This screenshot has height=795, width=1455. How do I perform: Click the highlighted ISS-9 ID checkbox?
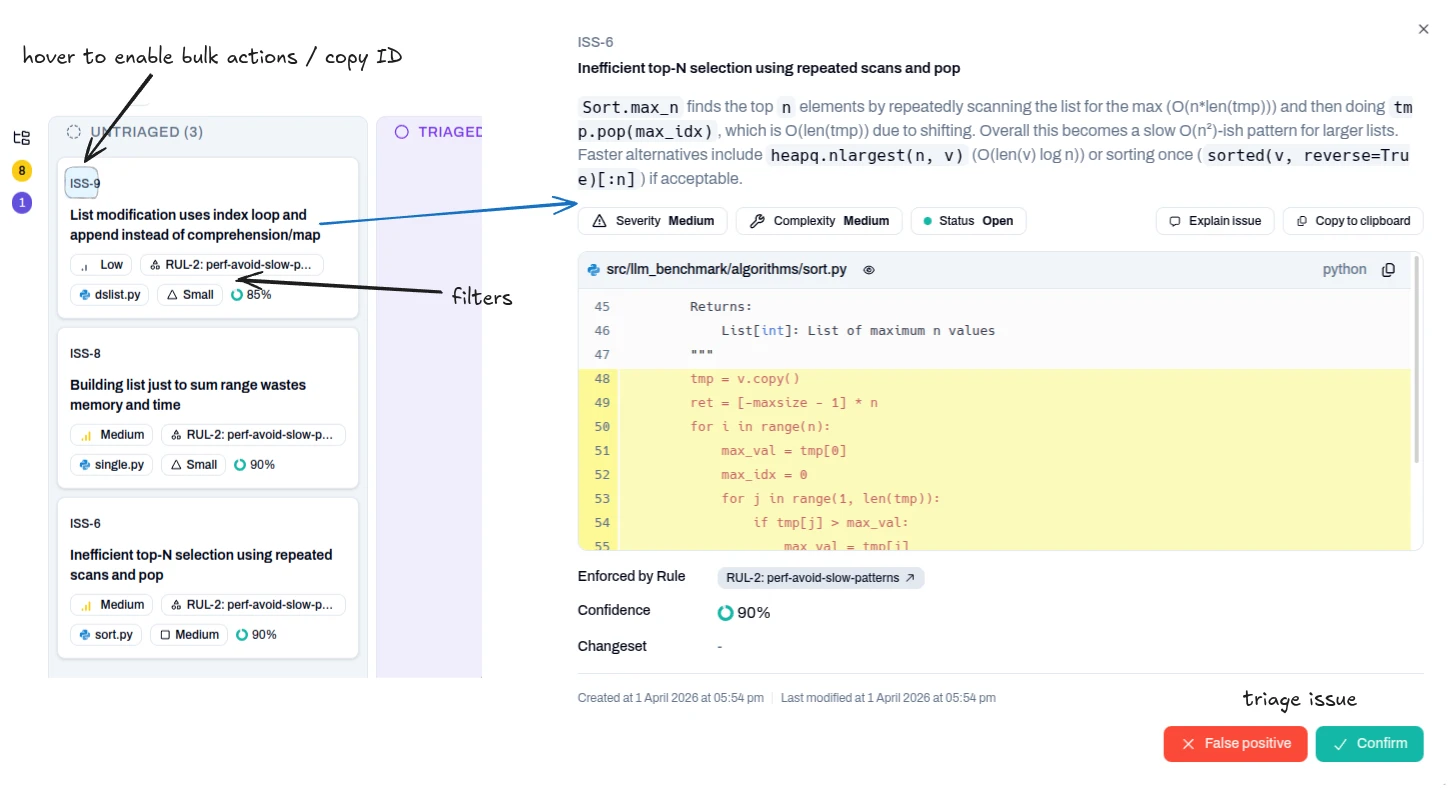82,183
